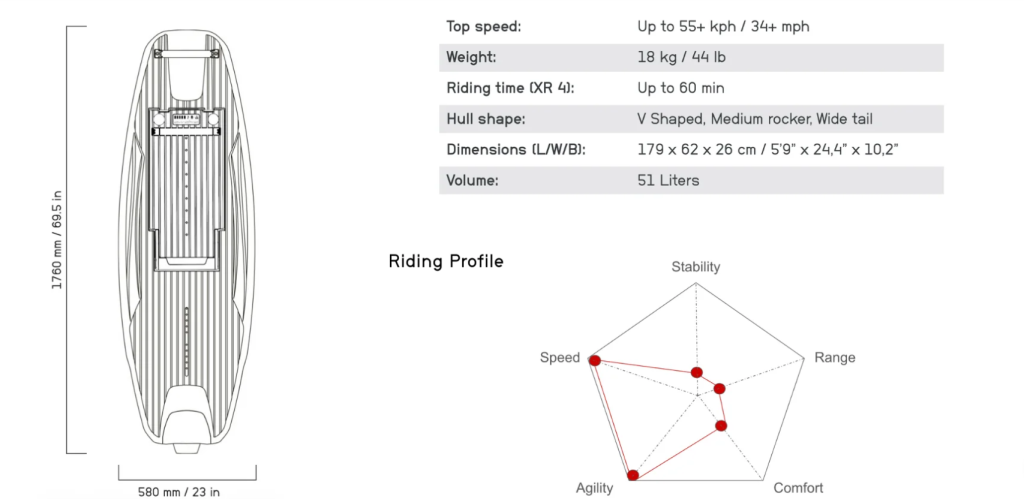
Task: Select the 1760 mm length dimension label
Action: 58,240
